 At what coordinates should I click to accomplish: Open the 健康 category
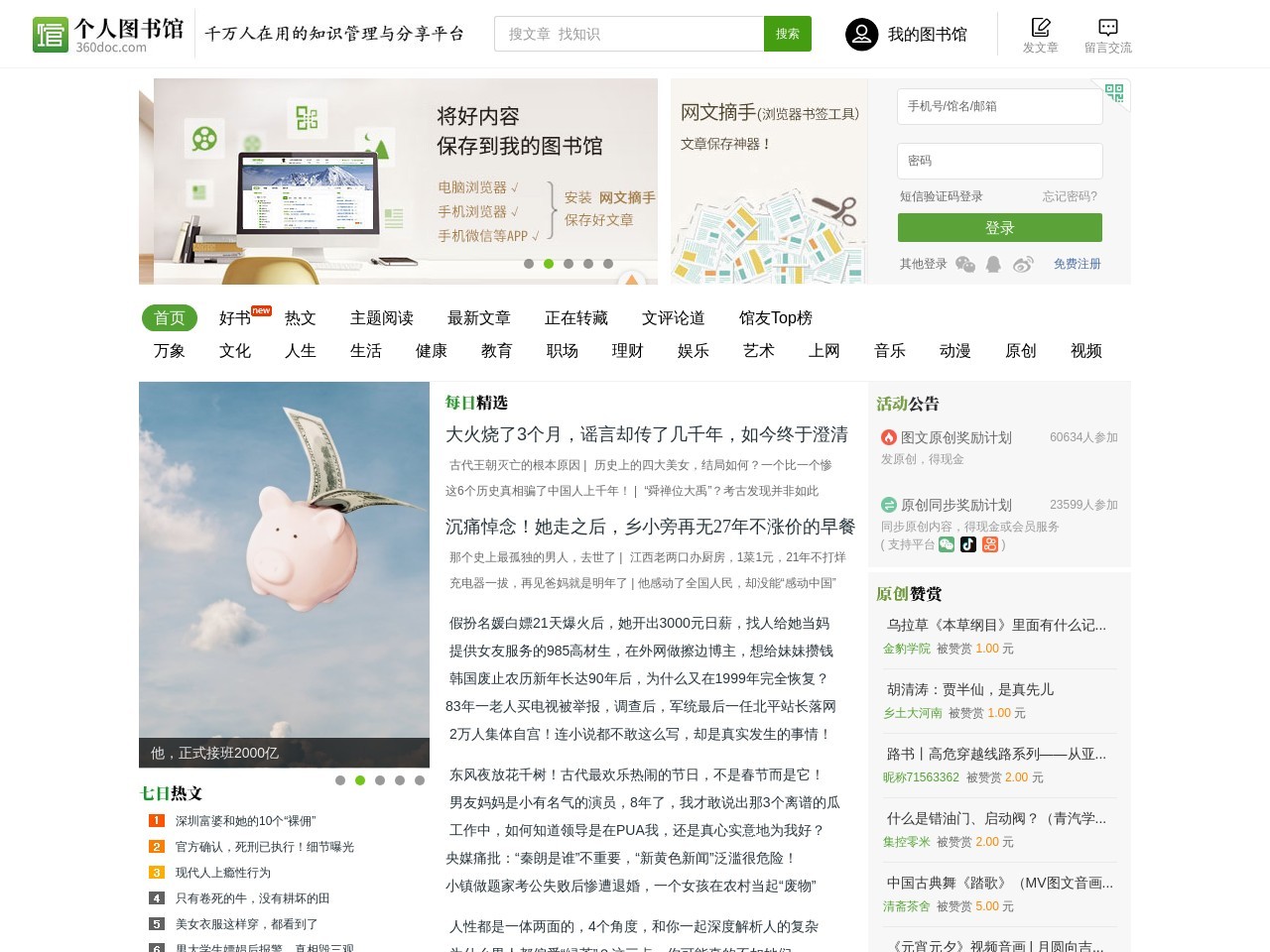431,350
